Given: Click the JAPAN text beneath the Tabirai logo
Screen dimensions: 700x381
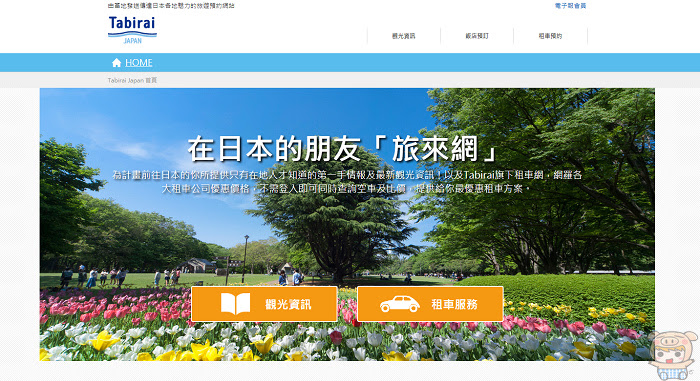Looking at the screenshot, I should (133, 41).
